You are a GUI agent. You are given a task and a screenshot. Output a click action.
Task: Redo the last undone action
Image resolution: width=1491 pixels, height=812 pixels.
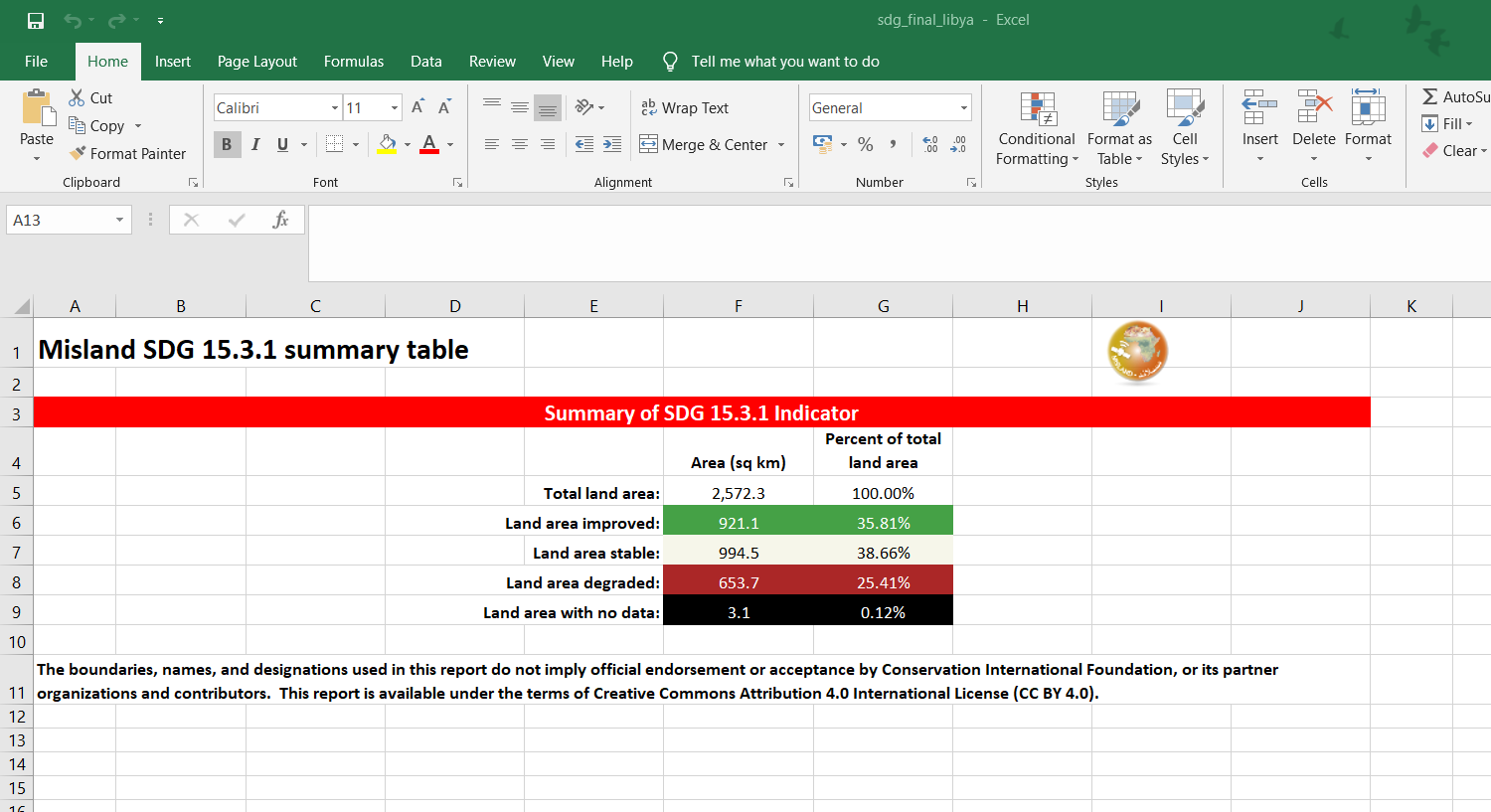point(116,21)
